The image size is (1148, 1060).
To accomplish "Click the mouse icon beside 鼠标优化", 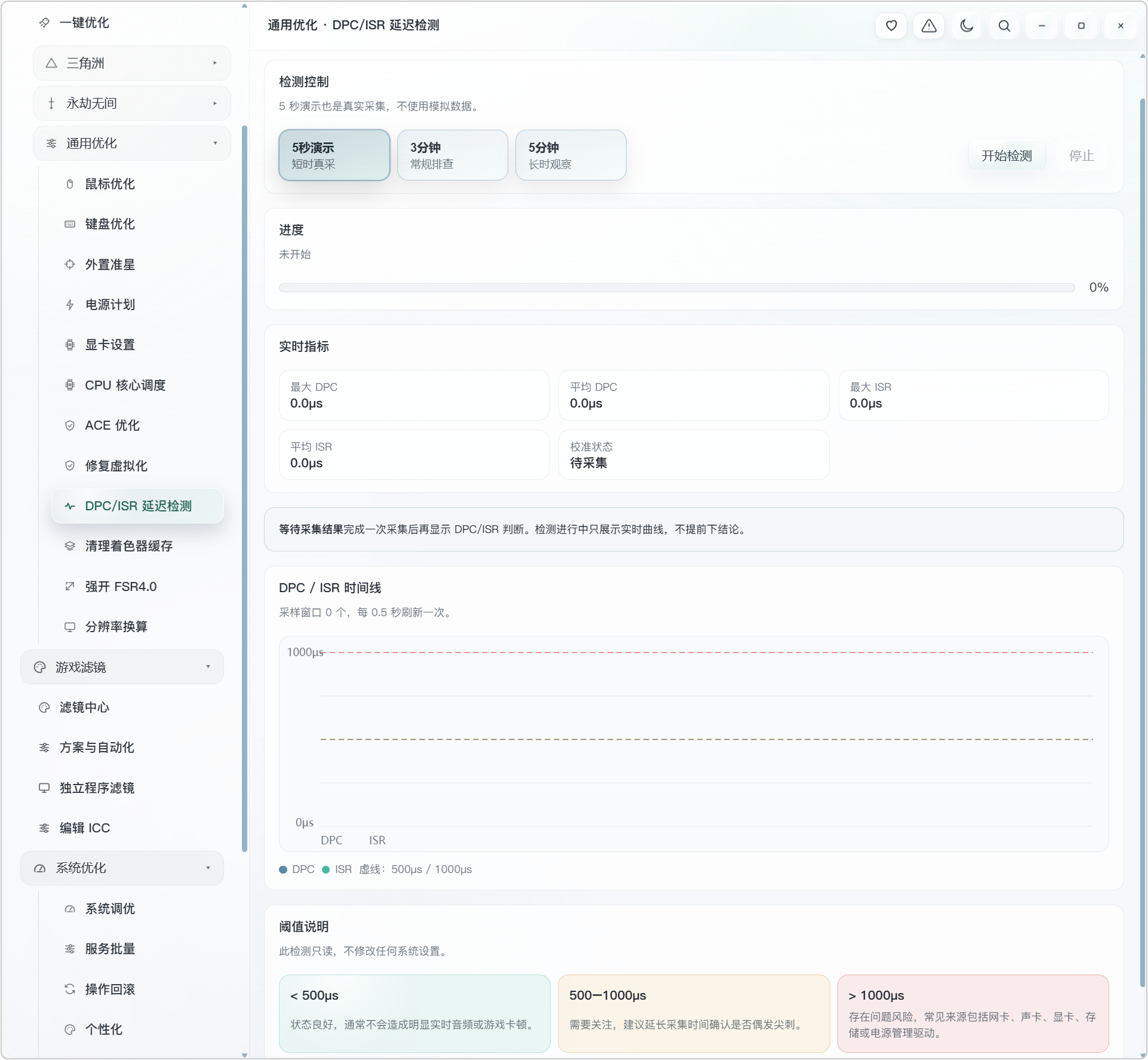I will [70, 184].
